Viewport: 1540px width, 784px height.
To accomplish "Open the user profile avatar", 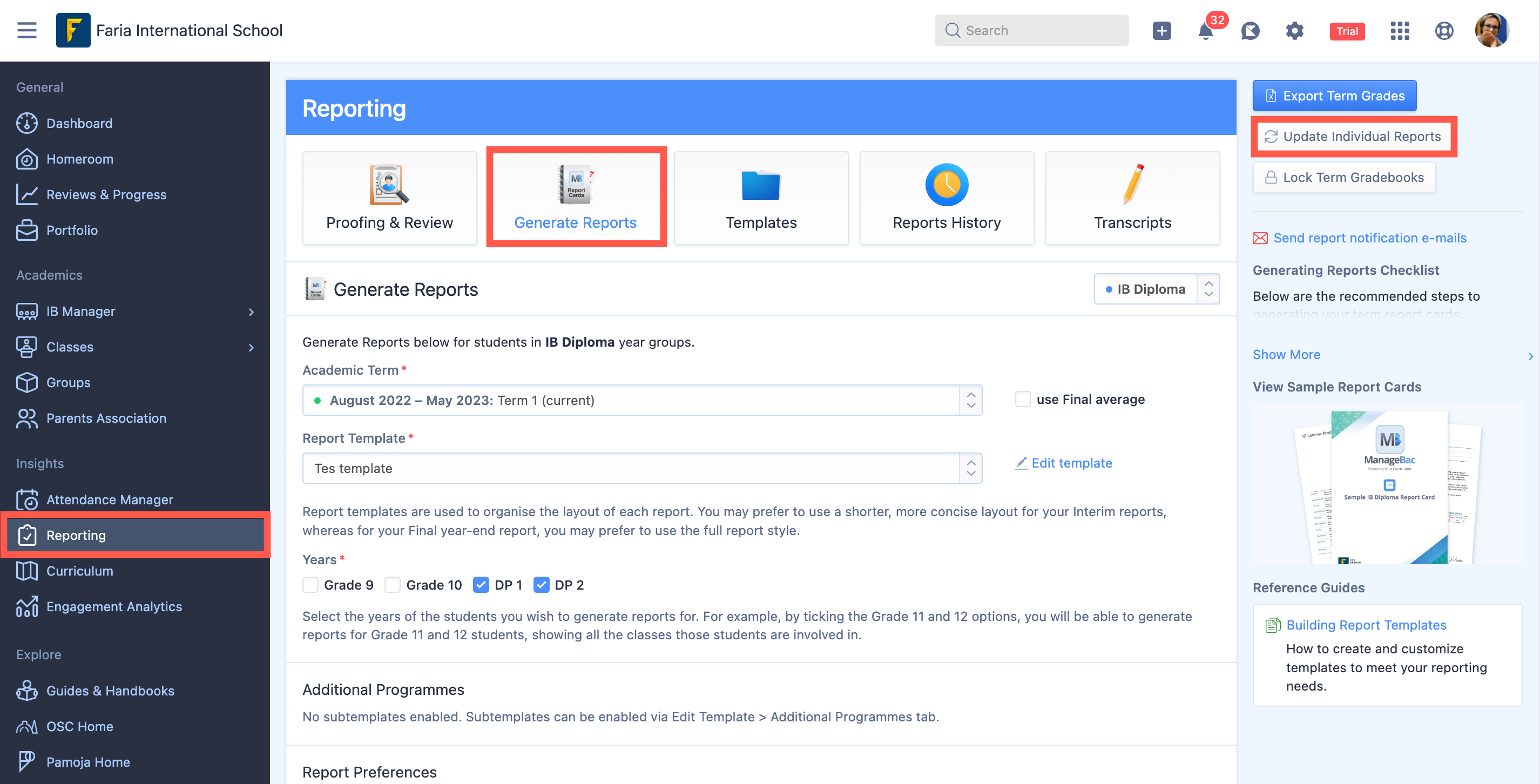I will [x=1491, y=30].
